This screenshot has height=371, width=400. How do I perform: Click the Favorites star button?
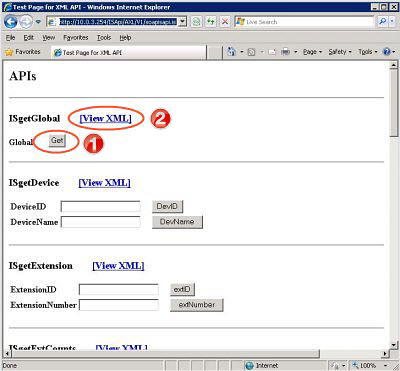click(x=23, y=52)
